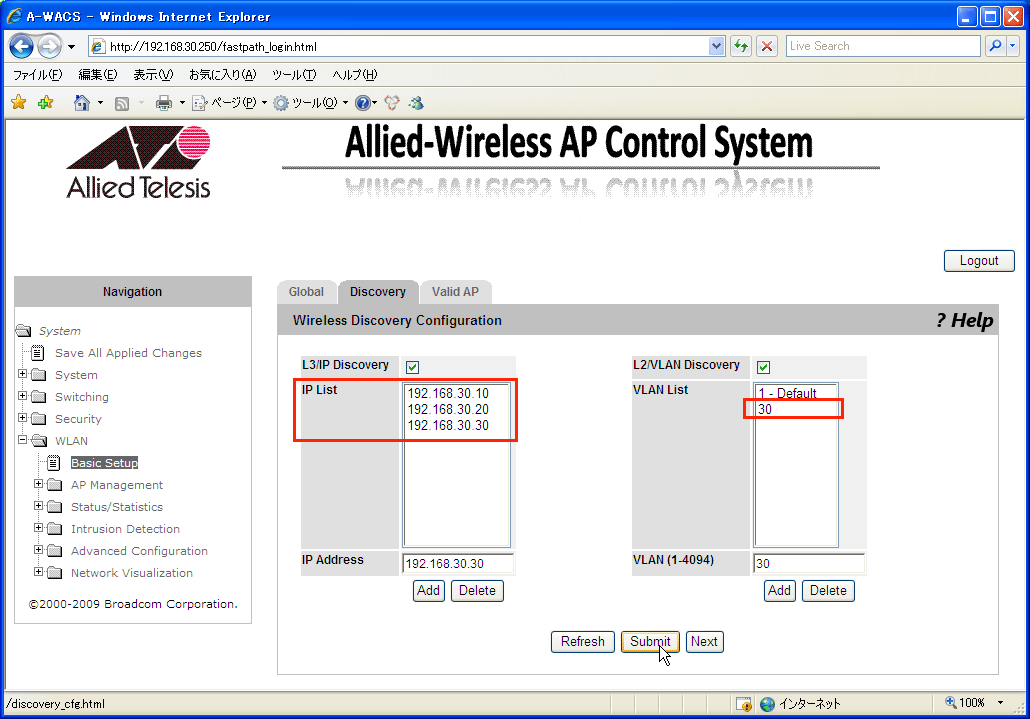Click the VLAN (1-4094) input field
Viewport: 1030px width, 719px height.
tap(809, 563)
